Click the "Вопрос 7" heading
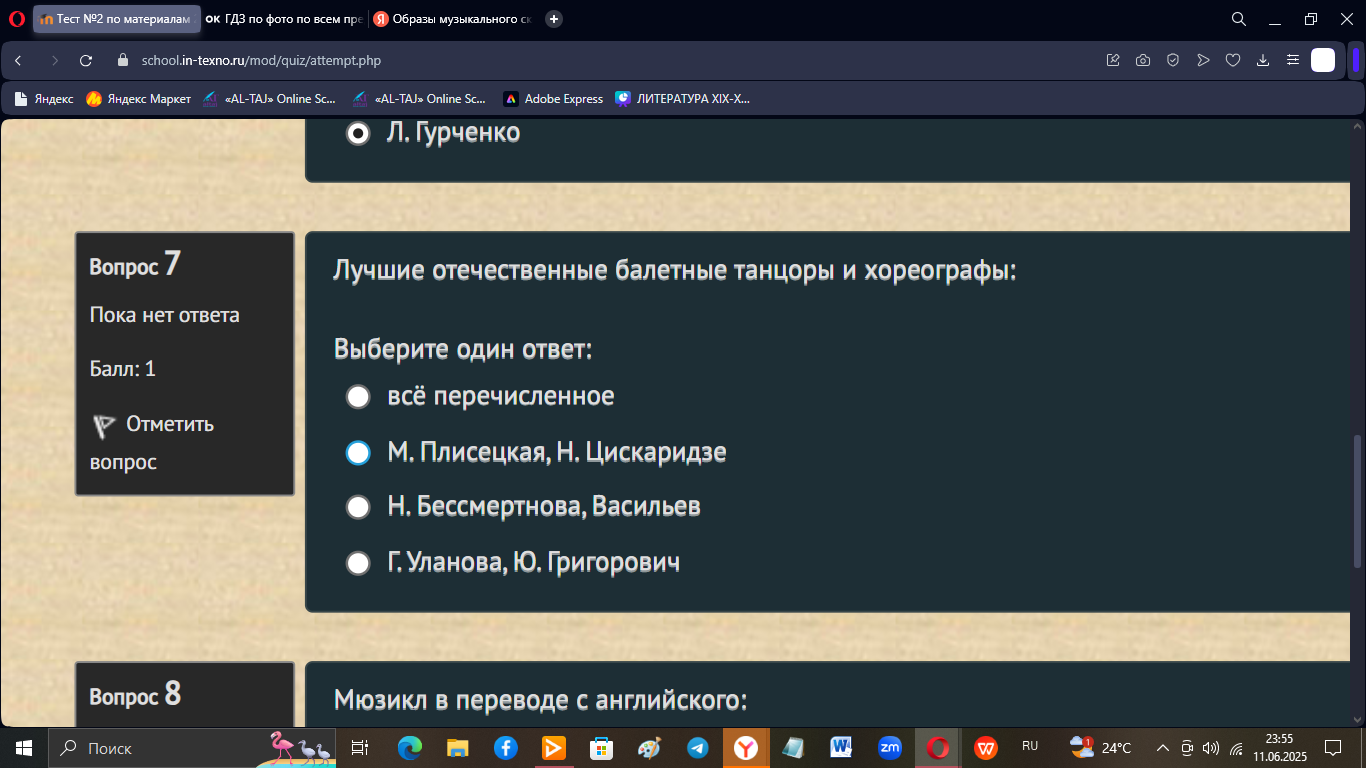The height and width of the screenshot is (768, 1366). click(135, 264)
